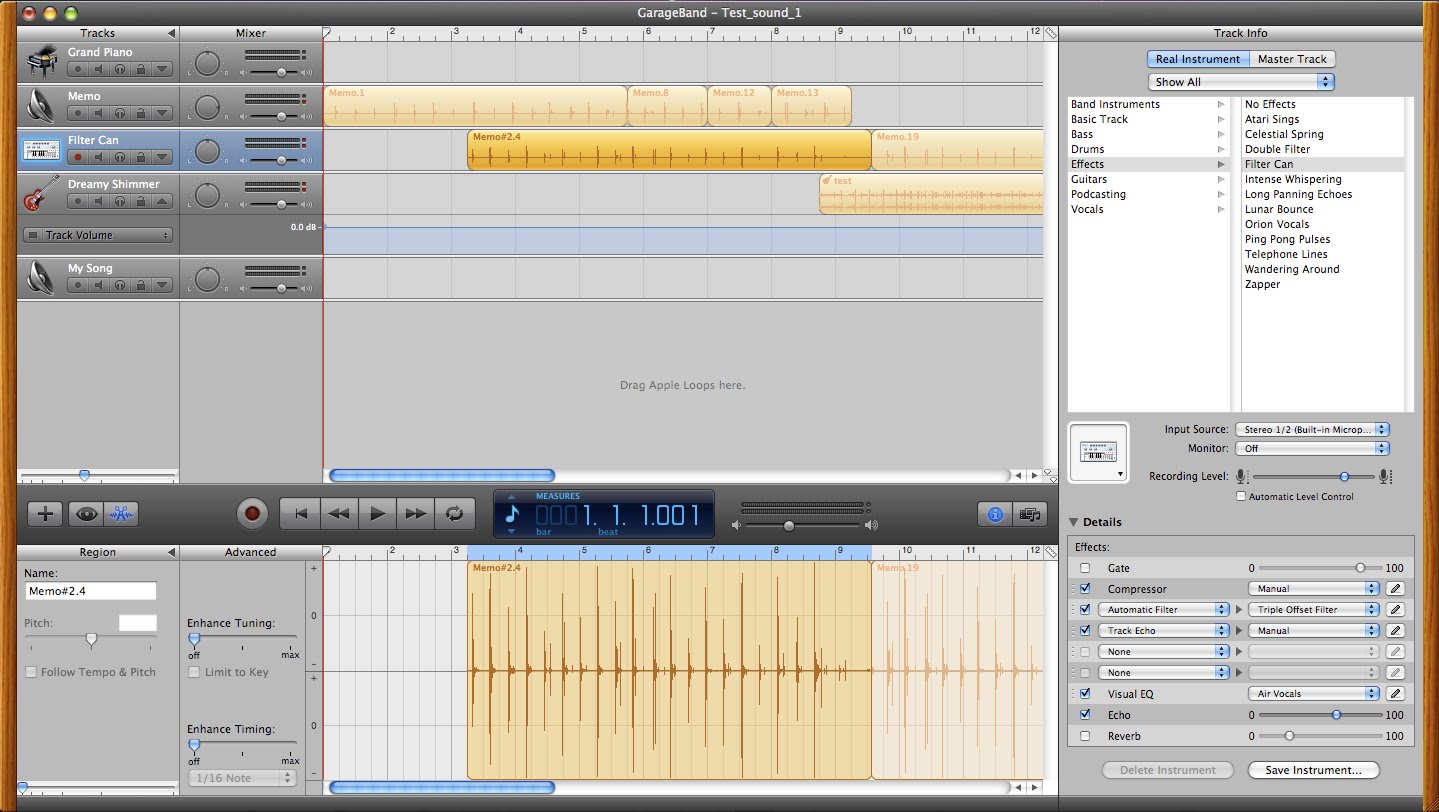Edit the Triple Offset Filter pencil
The height and width of the screenshot is (812, 1439).
coord(1395,610)
